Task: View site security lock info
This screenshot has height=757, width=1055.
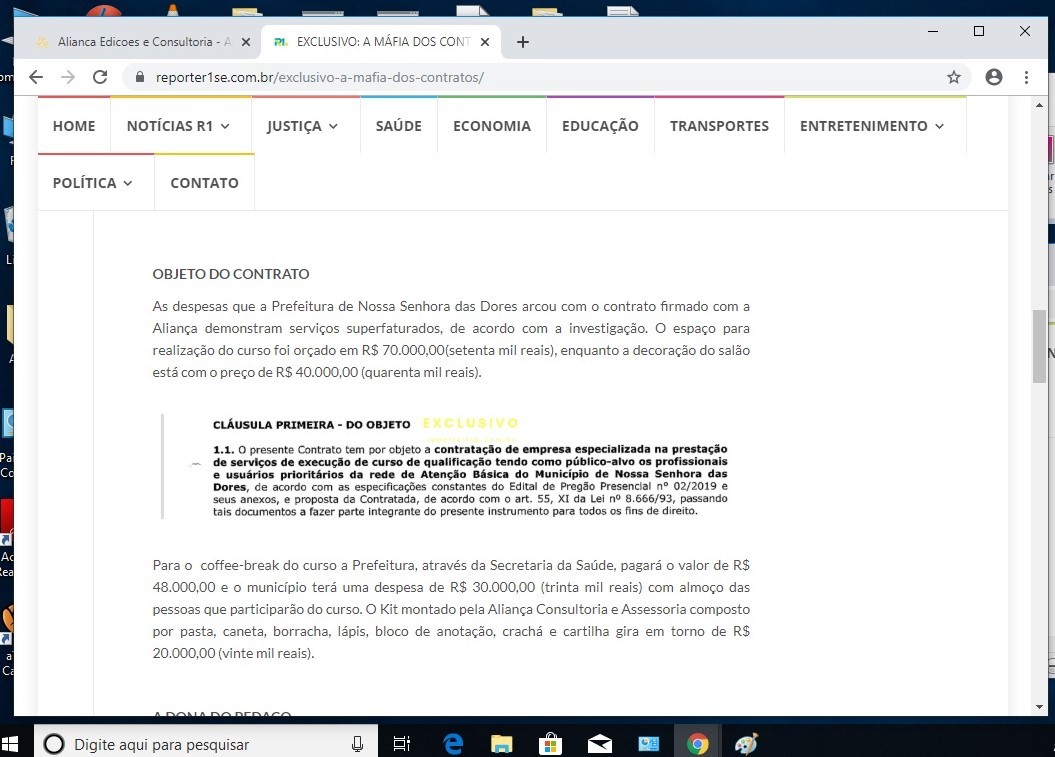Action: pyautogui.click(x=140, y=77)
